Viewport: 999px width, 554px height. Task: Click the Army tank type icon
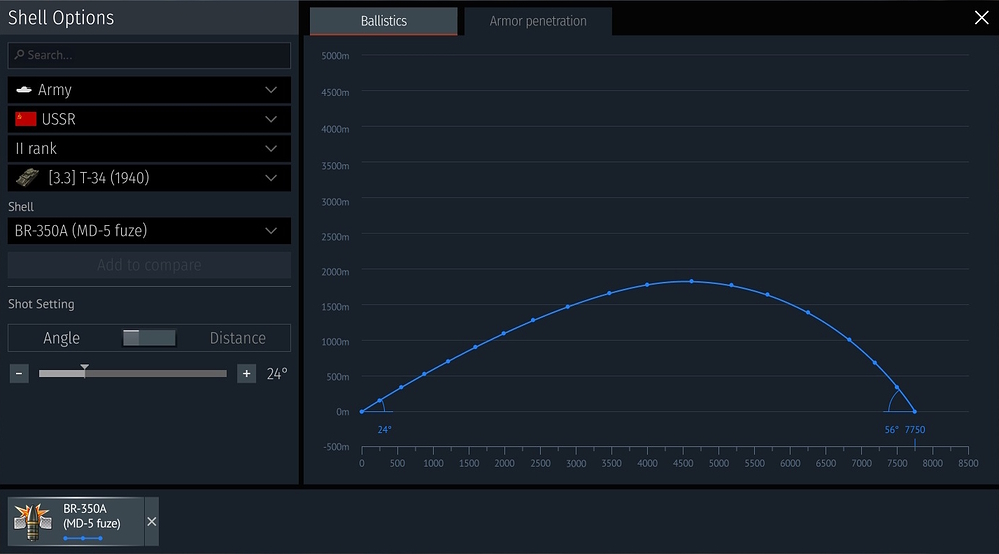click(x=25, y=90)
